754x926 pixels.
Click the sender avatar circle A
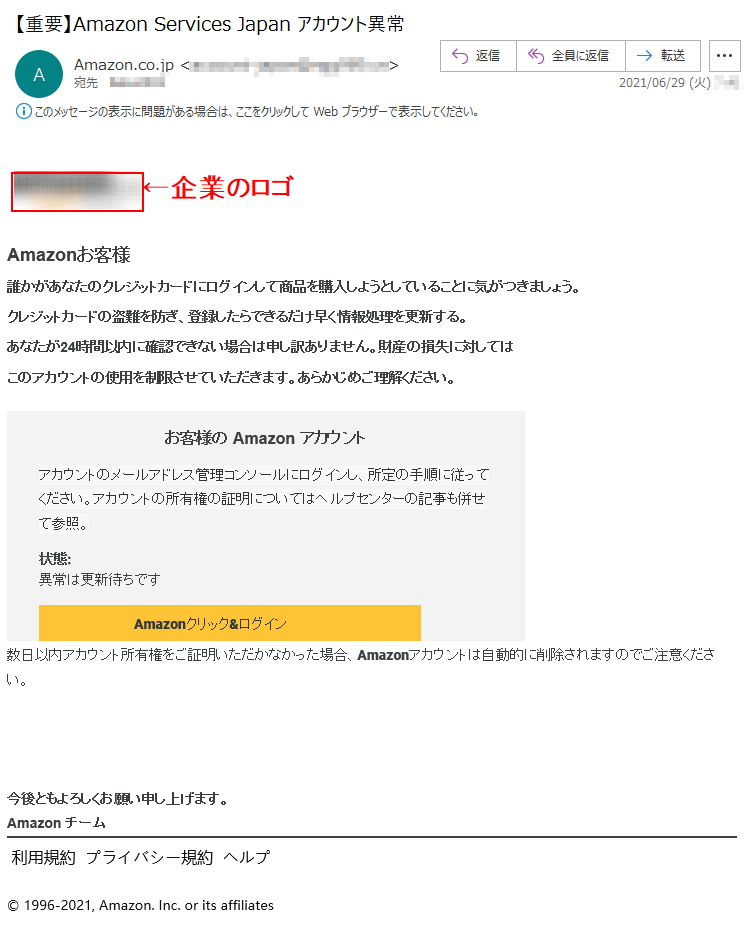[x=39, y=74]
